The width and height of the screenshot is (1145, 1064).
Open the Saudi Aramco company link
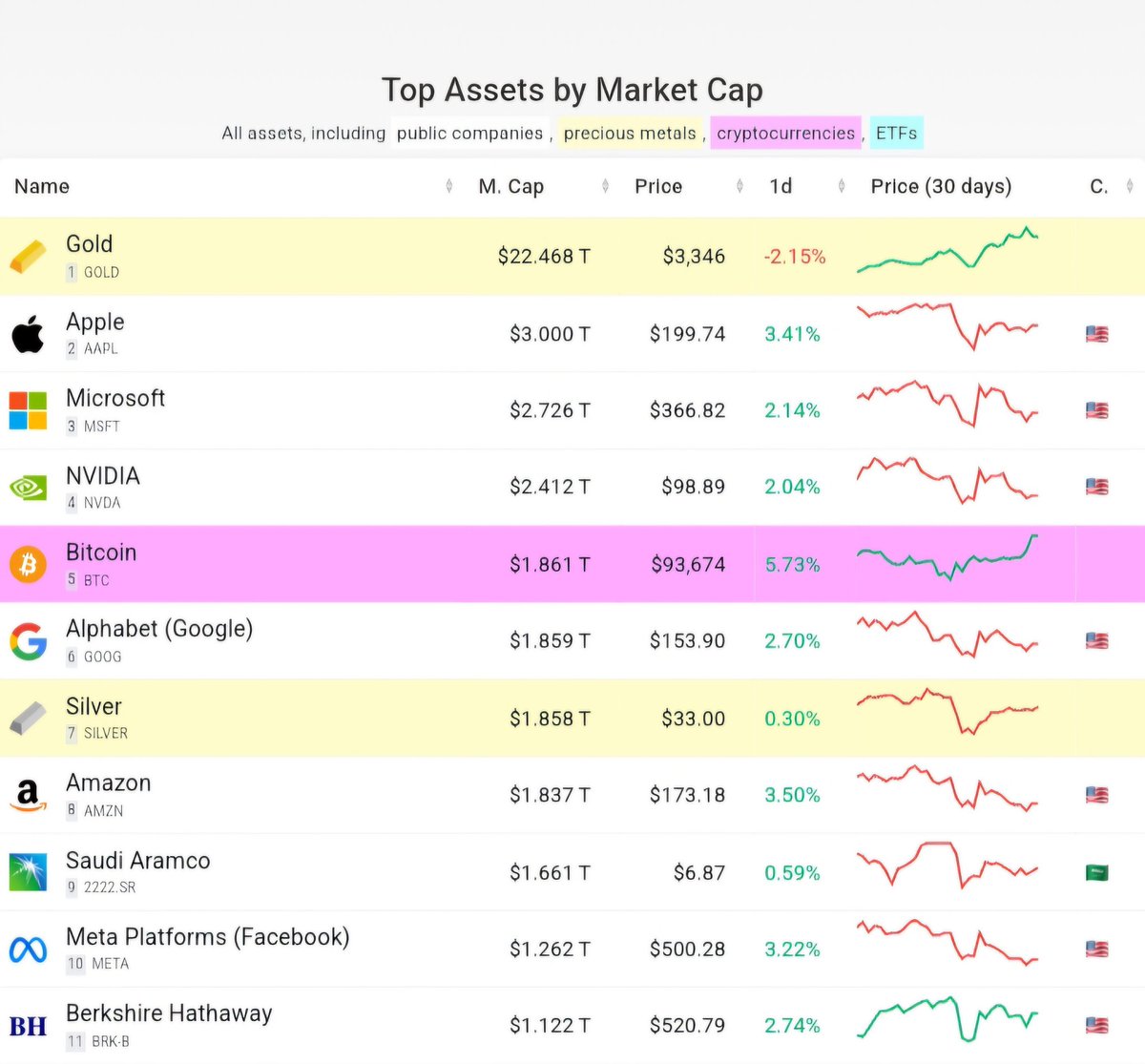137,861
